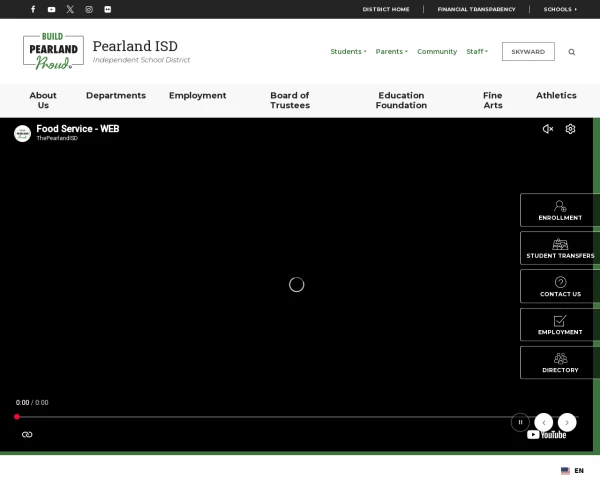Image resolution: width=600 pixels, height=480 pixels.
Task: Click the video progress bar
Action: [x=297, y=417]
